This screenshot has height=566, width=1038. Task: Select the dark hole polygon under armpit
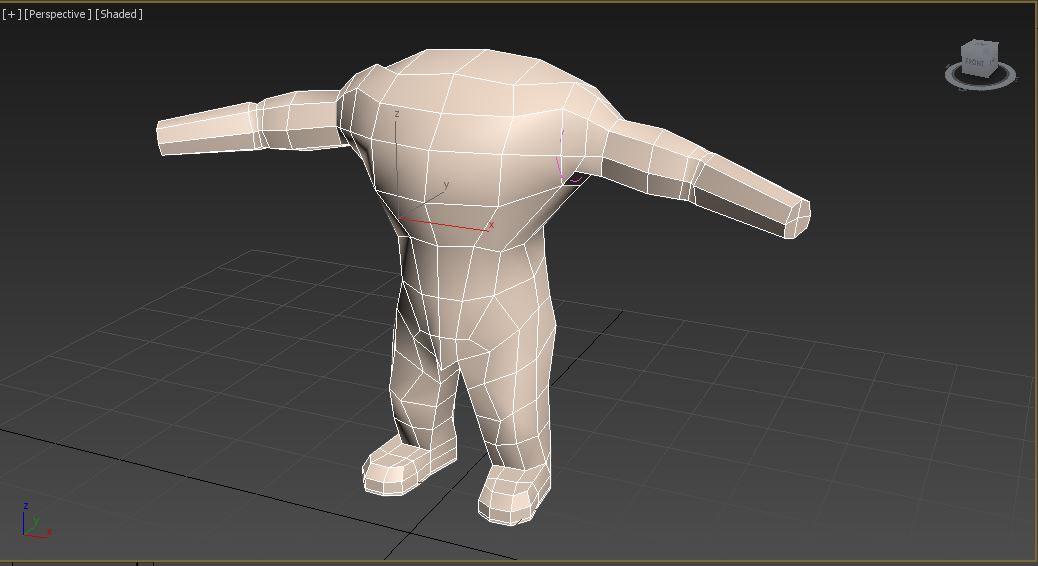tap(577, 179)
